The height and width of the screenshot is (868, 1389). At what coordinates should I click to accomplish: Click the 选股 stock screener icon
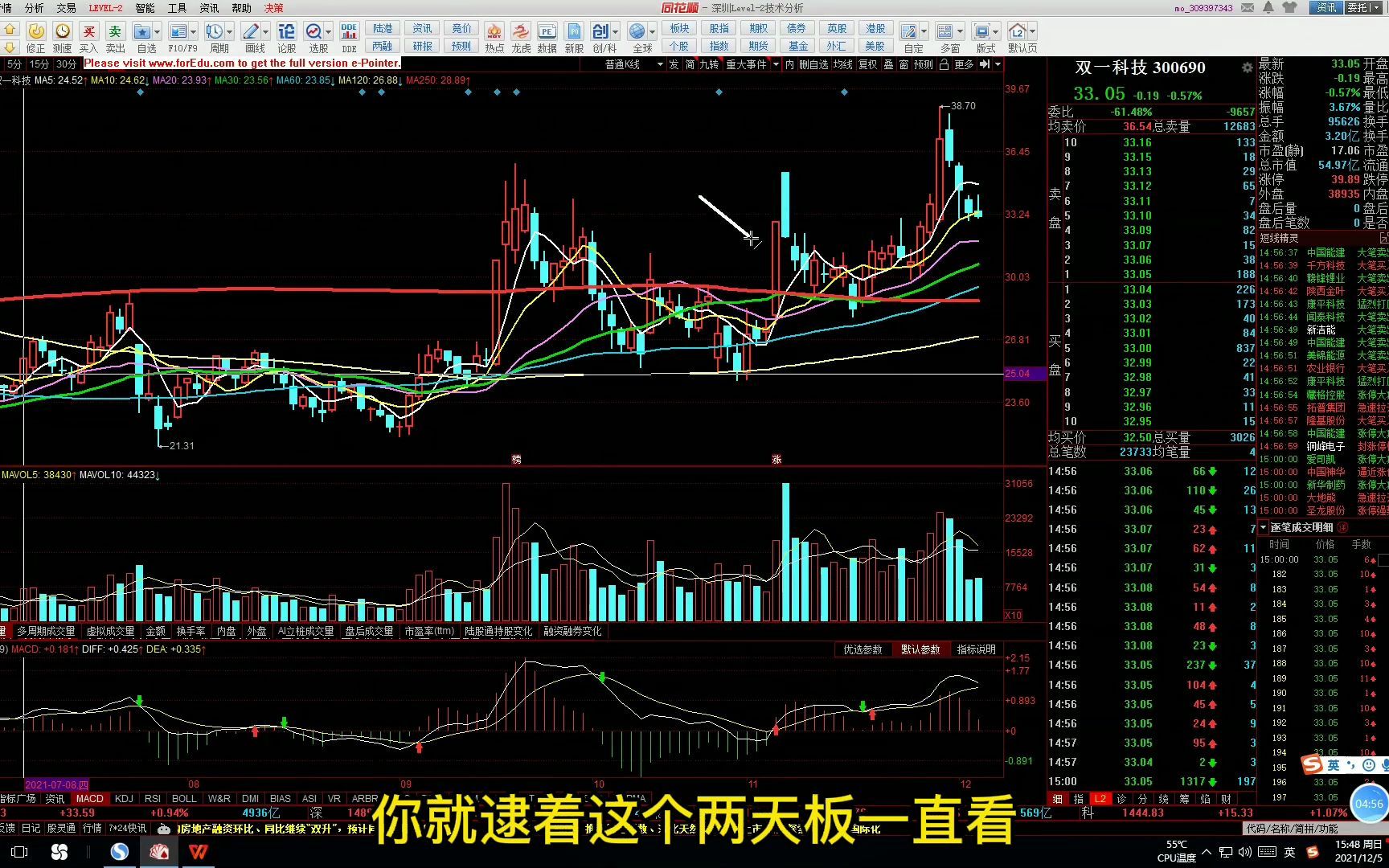[x=314, y=31]
